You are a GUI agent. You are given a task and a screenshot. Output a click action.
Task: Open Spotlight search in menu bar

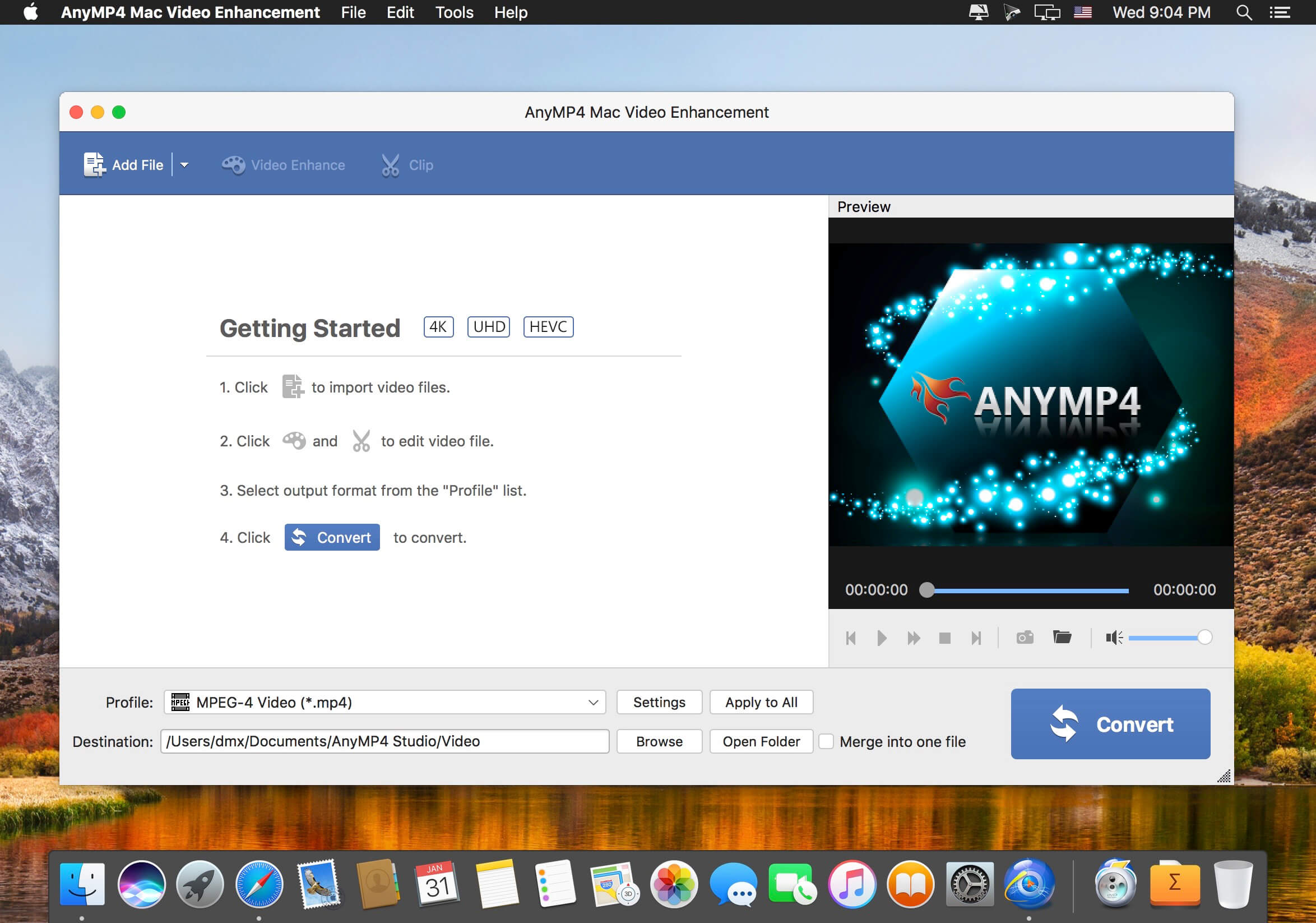[x=1244, y=12]
